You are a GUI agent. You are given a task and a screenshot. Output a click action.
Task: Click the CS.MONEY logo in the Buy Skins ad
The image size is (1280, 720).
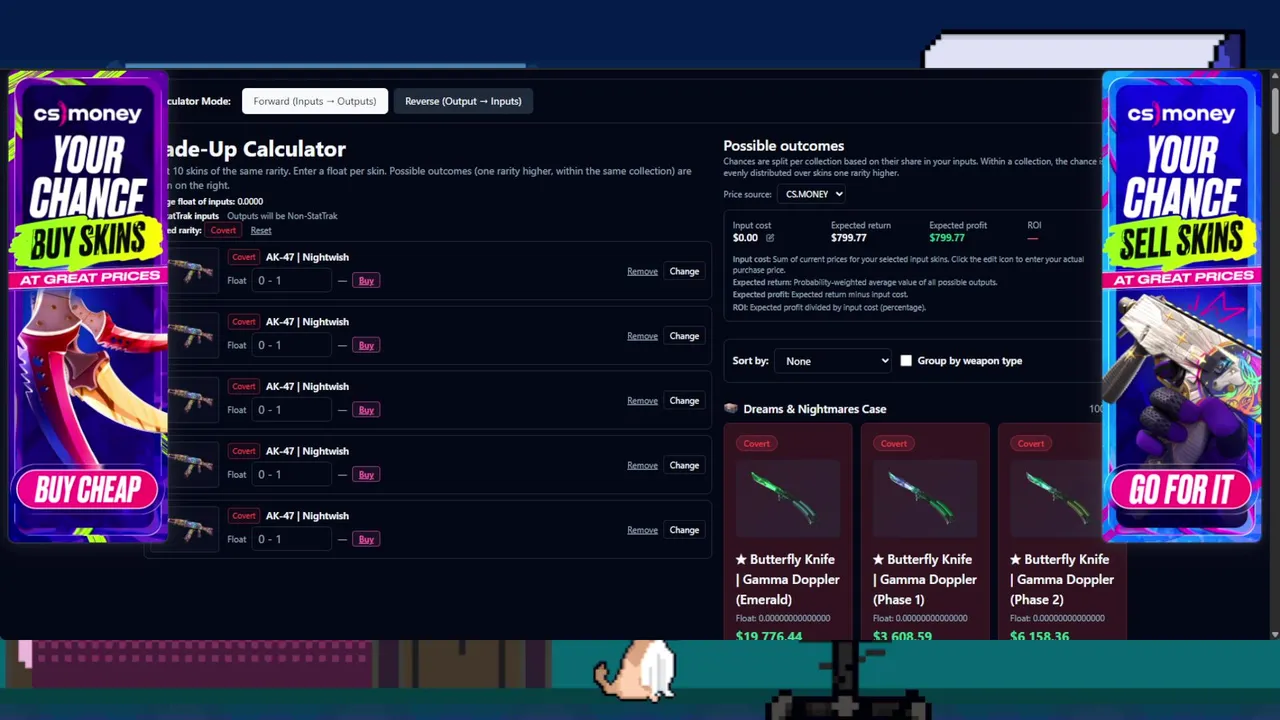point(87,114)
